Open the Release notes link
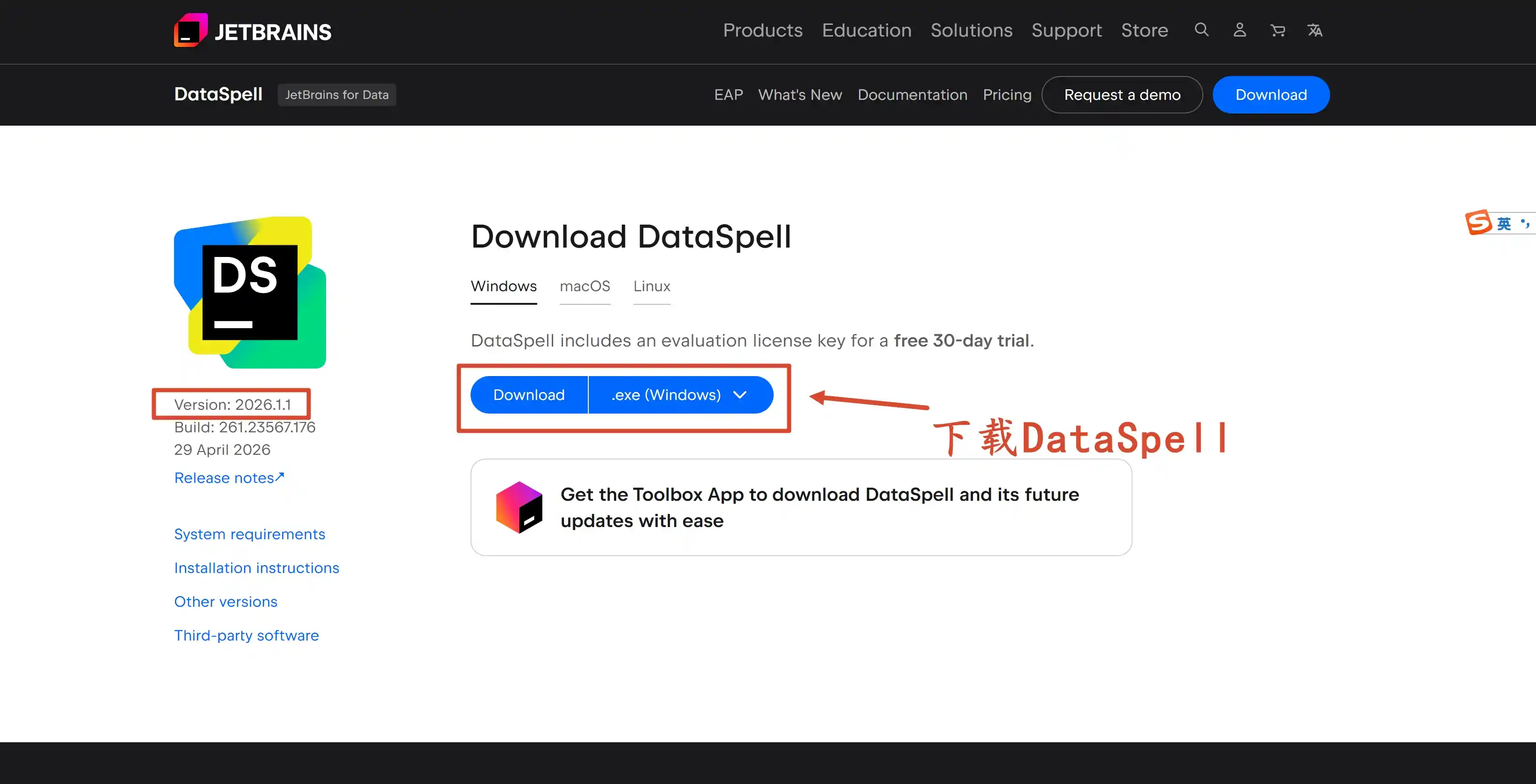Image resolution: width=1536 pixels, height=784 pixels. coord(229,478)
